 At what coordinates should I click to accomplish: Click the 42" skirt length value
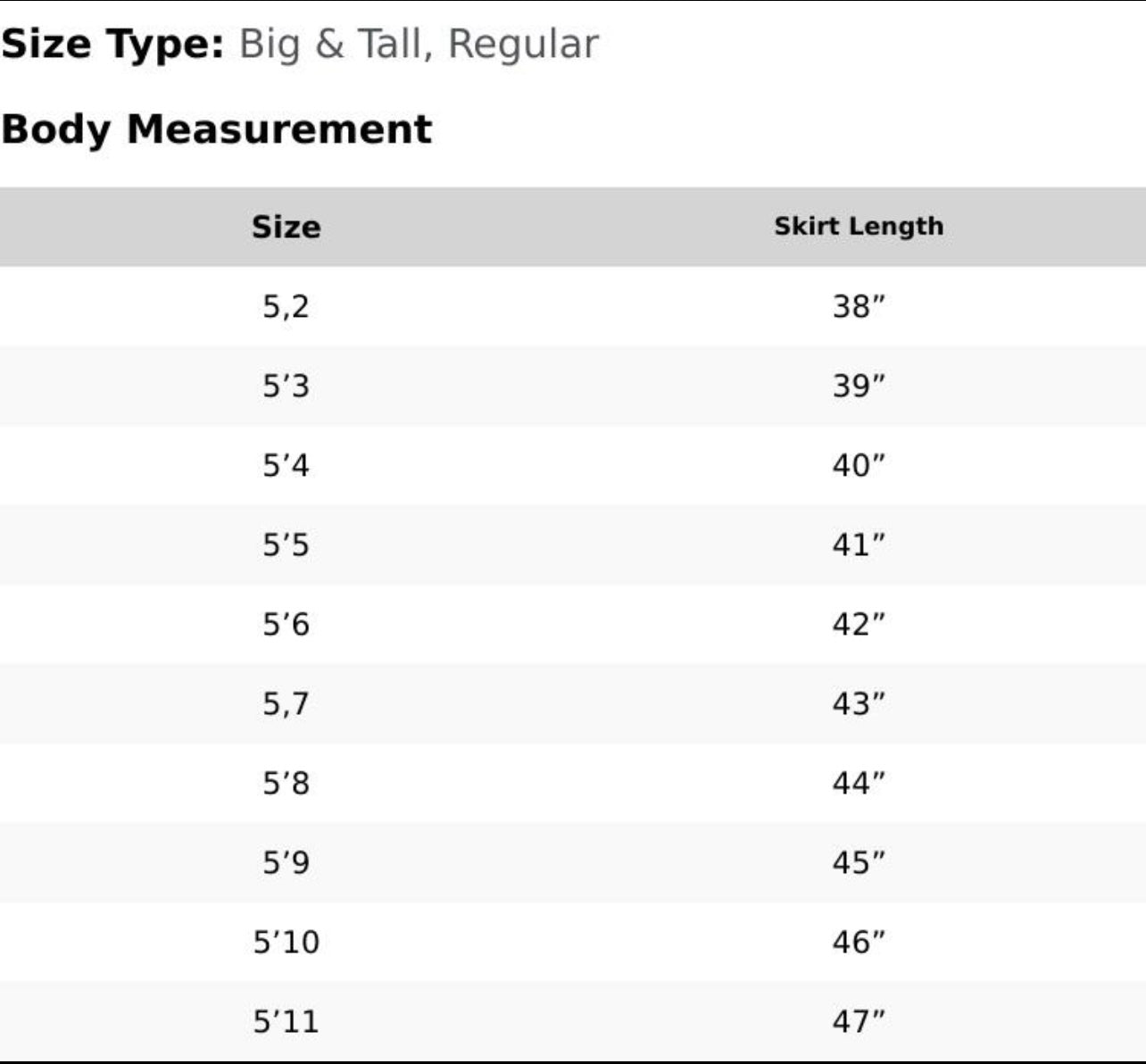click(858, 624)
